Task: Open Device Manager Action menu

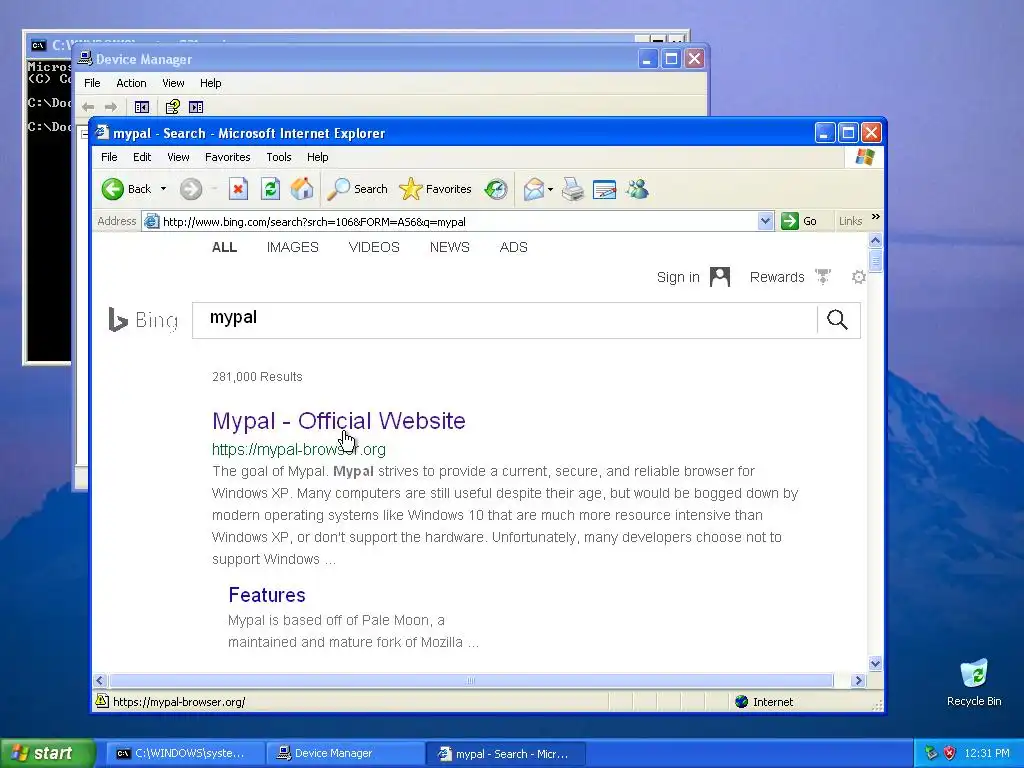Action: click(131, 84)
